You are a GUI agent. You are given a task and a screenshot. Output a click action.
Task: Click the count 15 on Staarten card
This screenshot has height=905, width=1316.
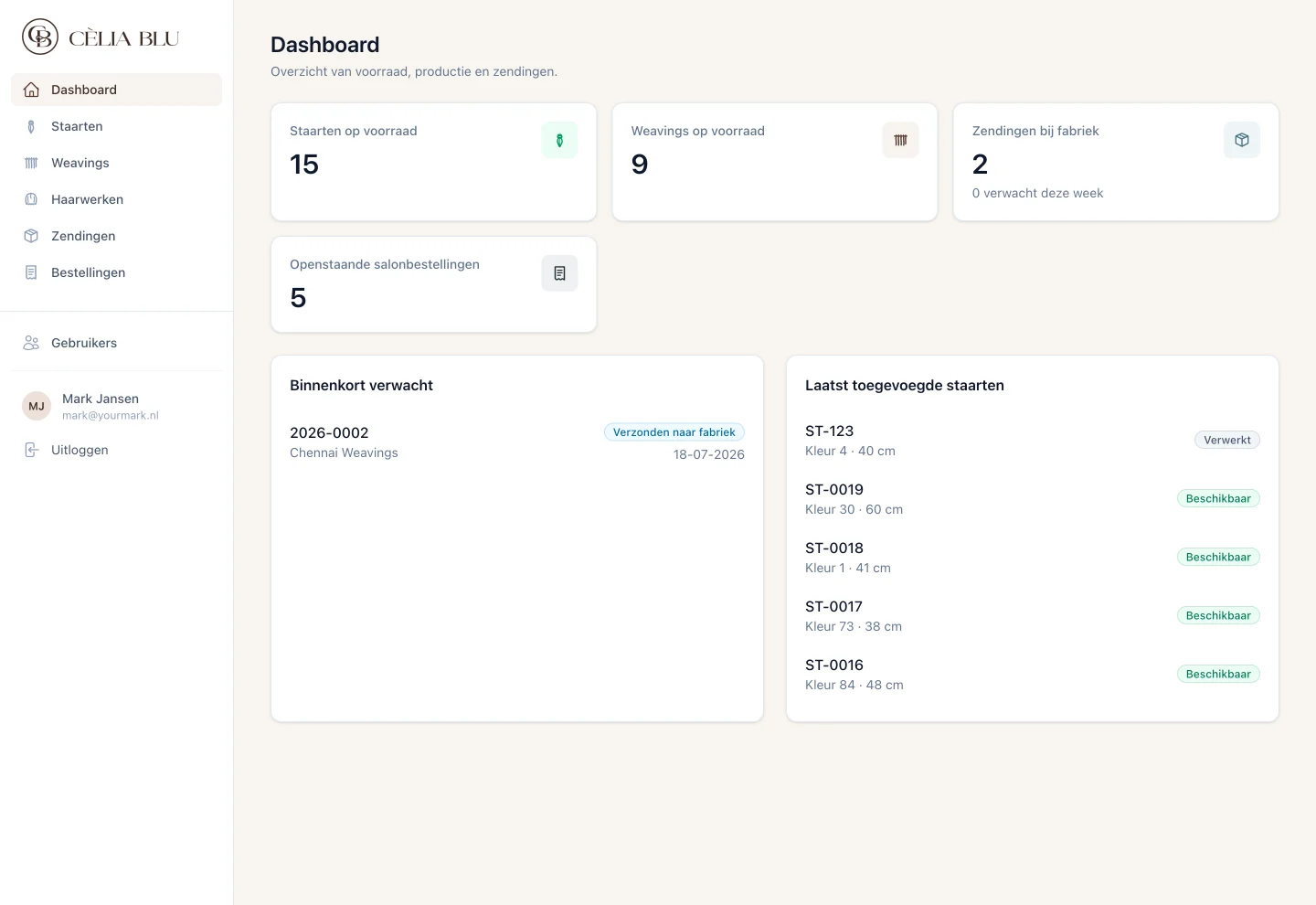(x=304, y=165)
